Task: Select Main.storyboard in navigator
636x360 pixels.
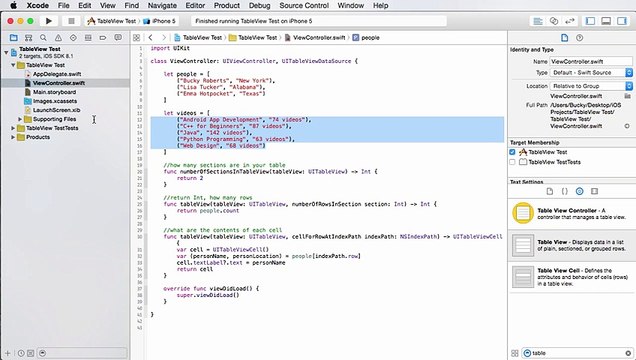Action: 54,92
